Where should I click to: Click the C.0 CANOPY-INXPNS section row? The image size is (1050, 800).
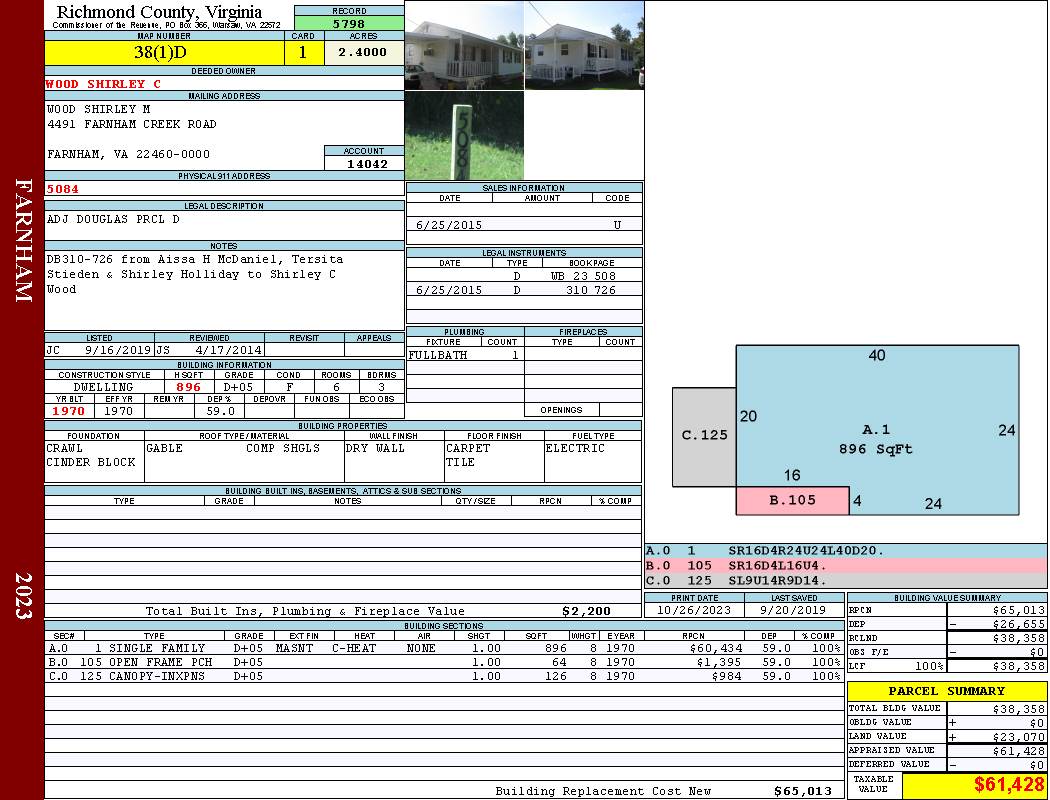click(x=445, y=676)
